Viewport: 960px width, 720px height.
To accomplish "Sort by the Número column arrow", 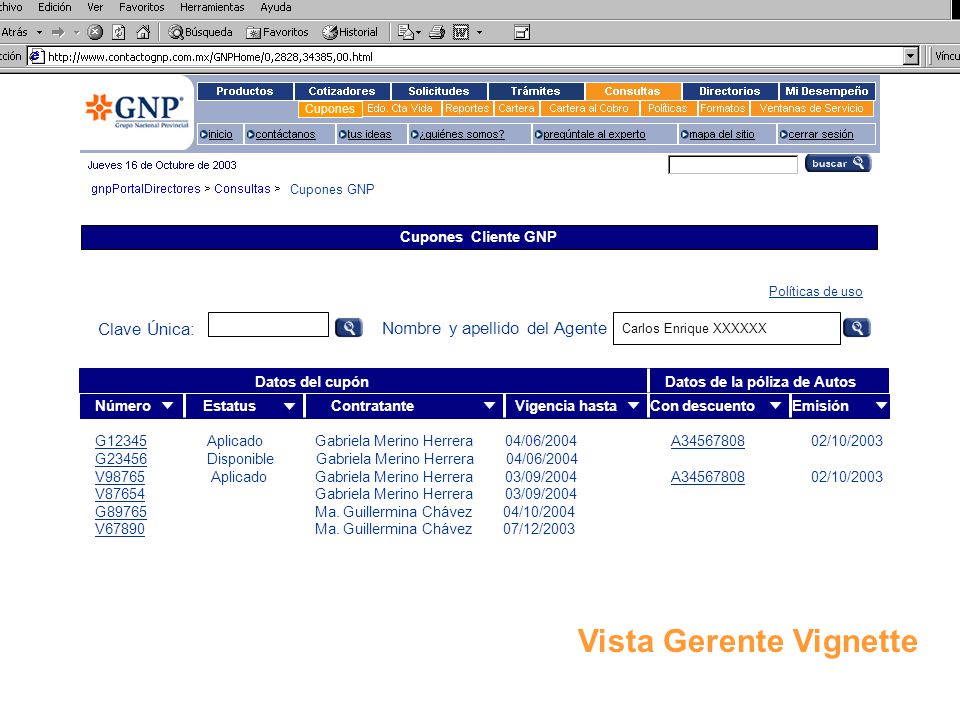I will coord(167,405).
